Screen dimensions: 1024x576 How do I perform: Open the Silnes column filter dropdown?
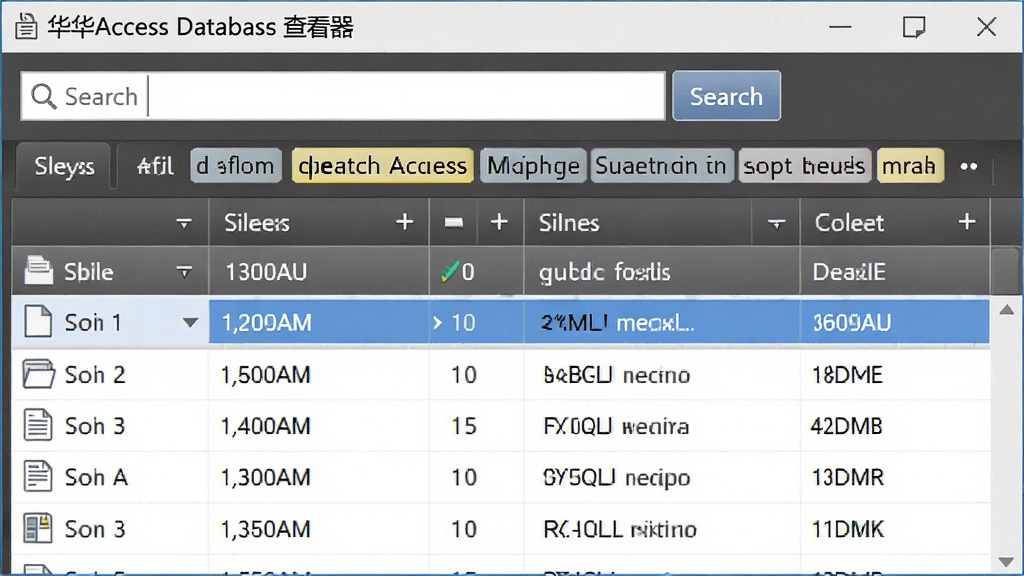coord(776,224)
